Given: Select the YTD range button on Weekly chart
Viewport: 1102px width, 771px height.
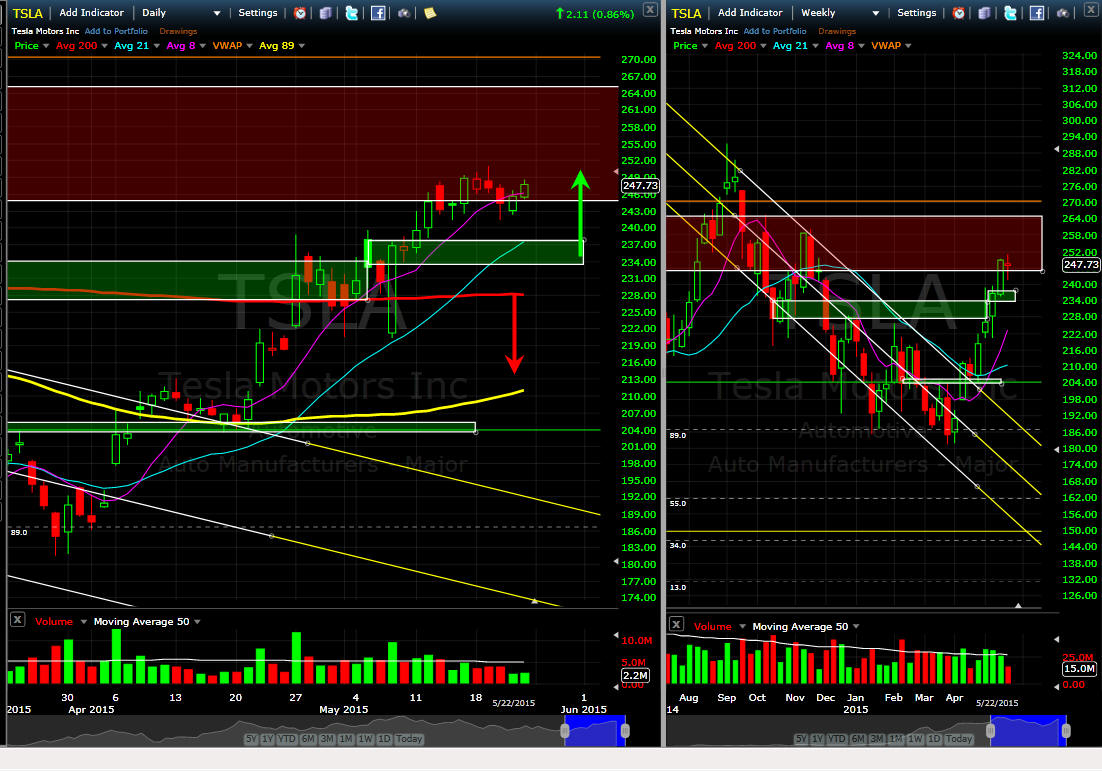Looking at the screenshot, I should pyautogui.click(x=837, y=739).
